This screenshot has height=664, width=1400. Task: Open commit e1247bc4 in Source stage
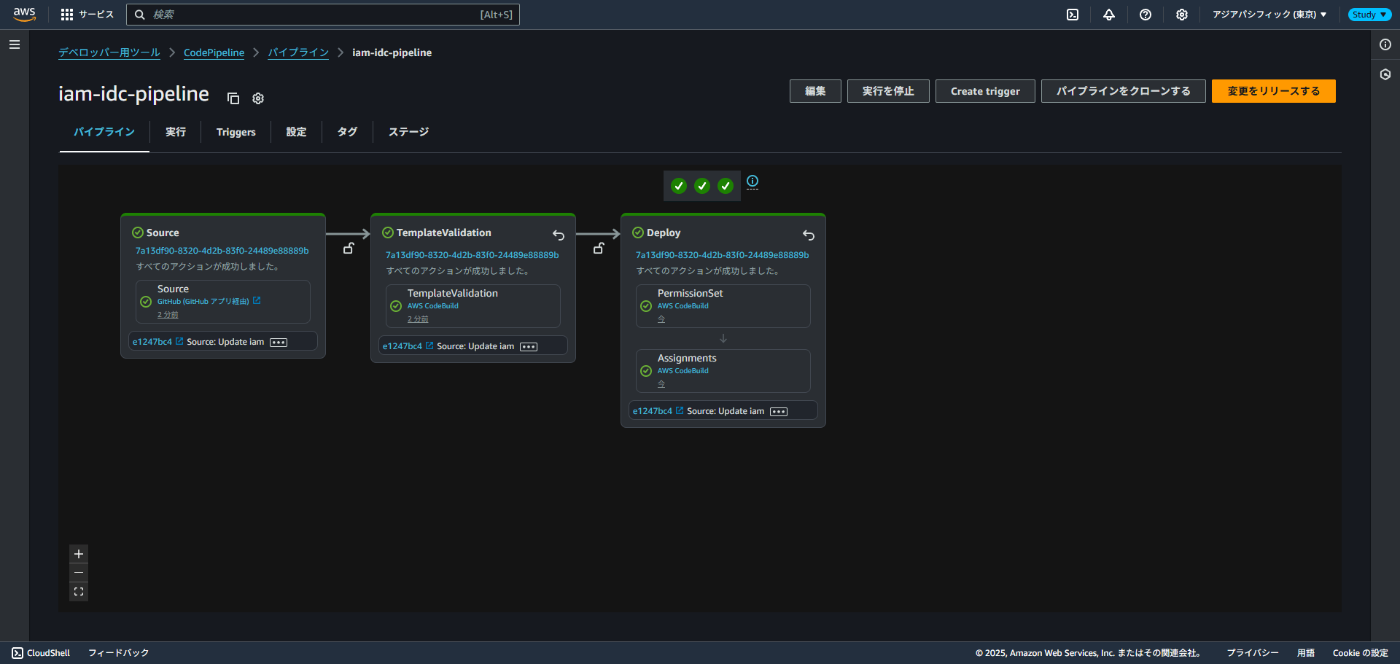[158, 342]
